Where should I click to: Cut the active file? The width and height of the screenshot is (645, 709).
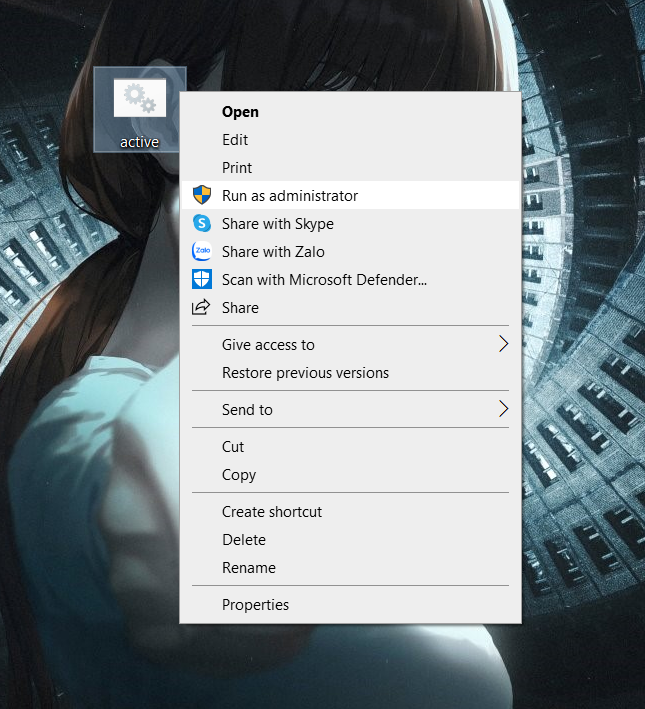pyautogui.click(x=351, y=447)
